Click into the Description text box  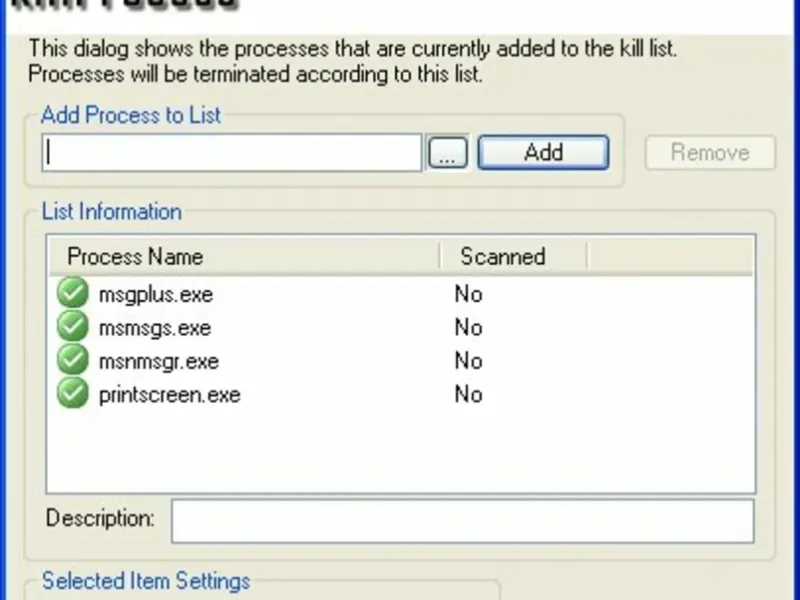click(463, 521)
